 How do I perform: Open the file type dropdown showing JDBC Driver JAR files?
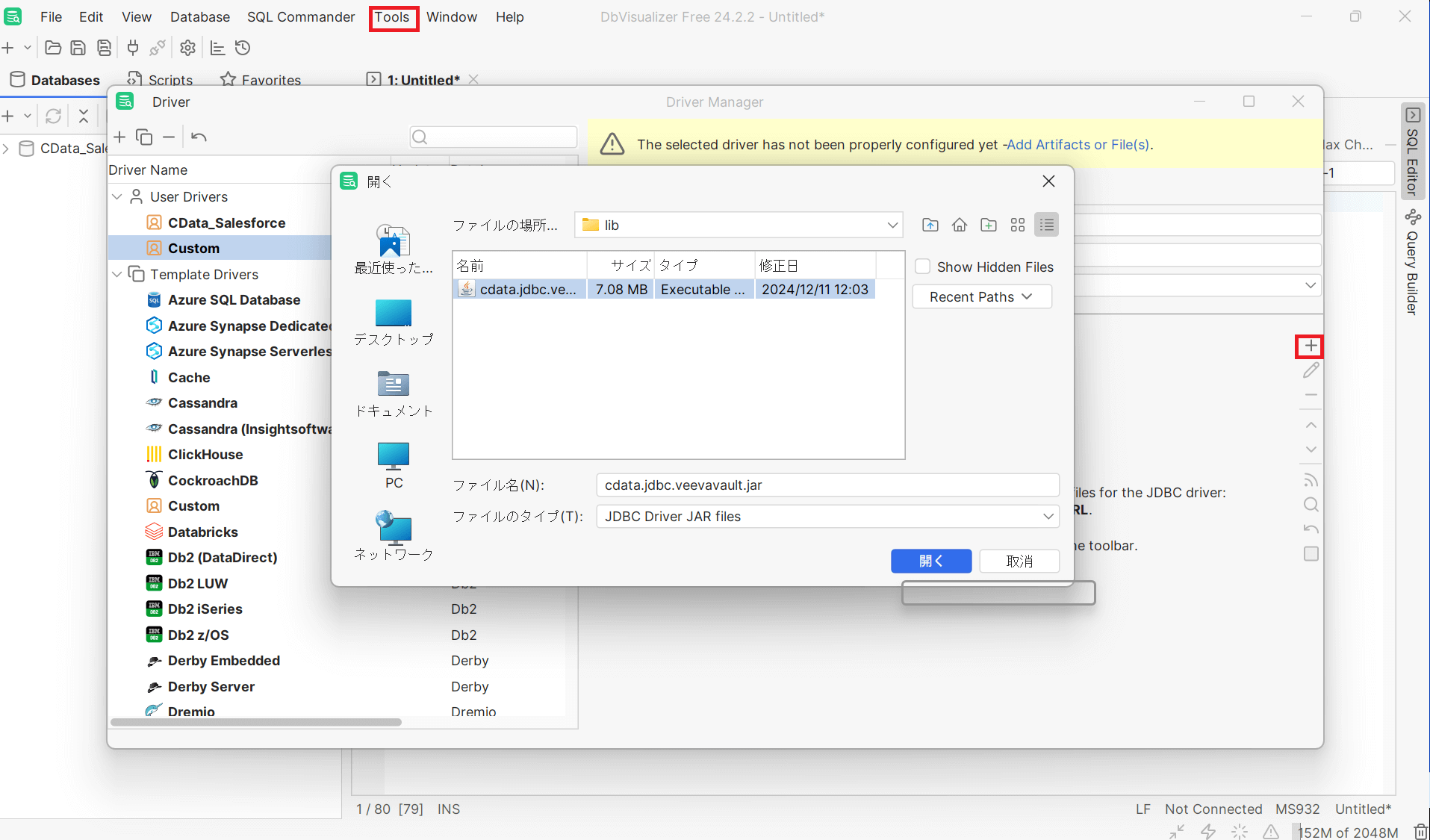pos(1048,516)
